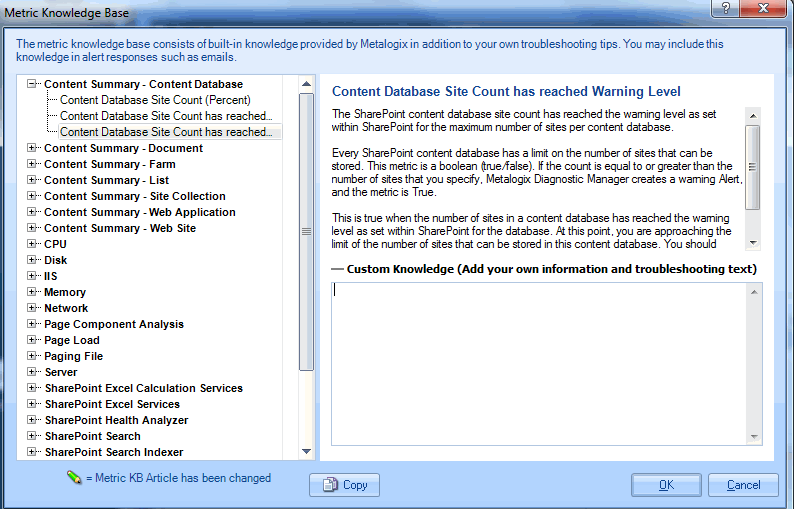Expand SharePoint Excel Calculation Services node
This screenshot has width=794, height=509.
tap(31, 388)
